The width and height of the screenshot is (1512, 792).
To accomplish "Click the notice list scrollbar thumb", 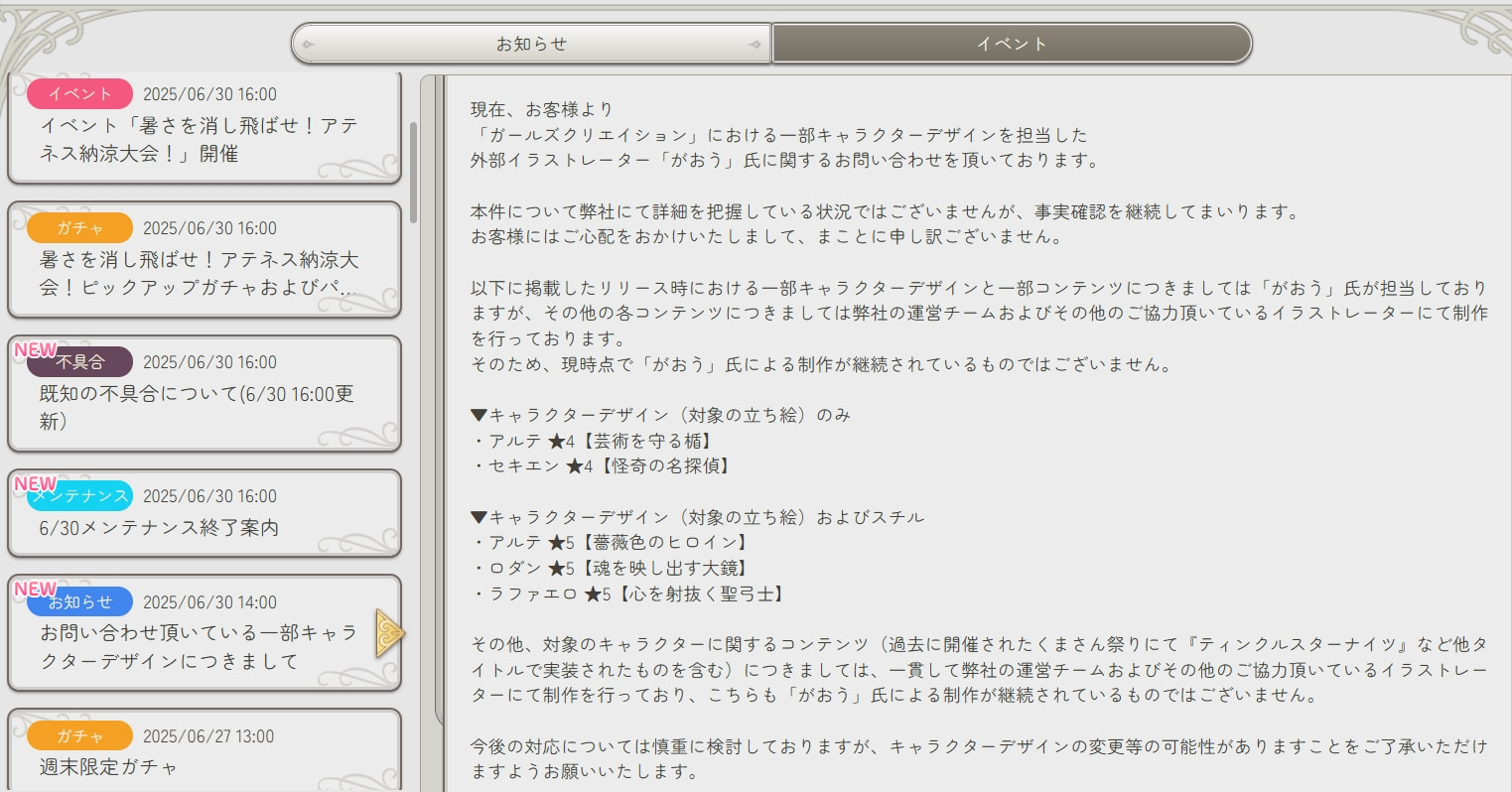I will point(413,172).
